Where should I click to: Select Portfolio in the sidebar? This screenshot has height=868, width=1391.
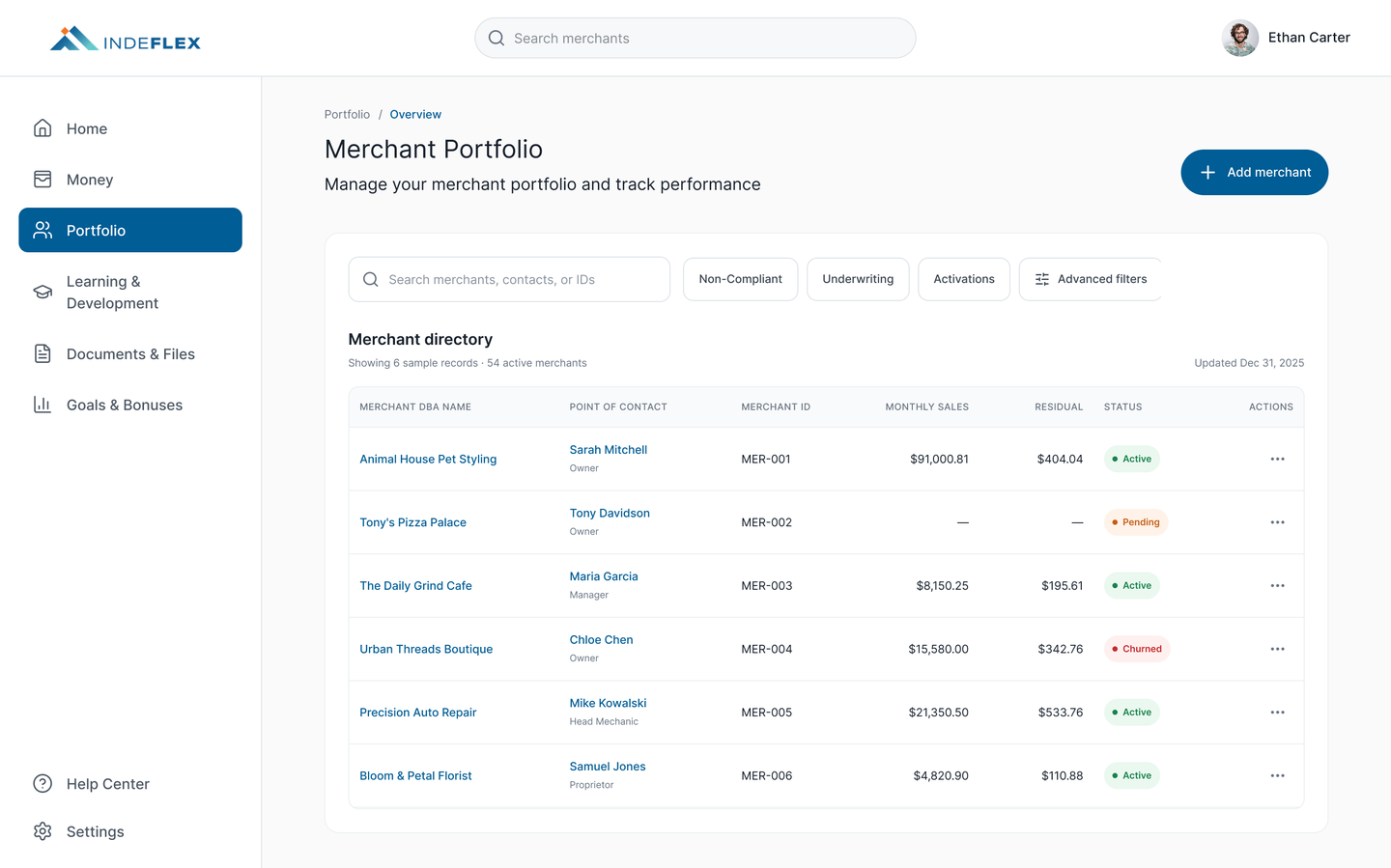click(130, 230)
